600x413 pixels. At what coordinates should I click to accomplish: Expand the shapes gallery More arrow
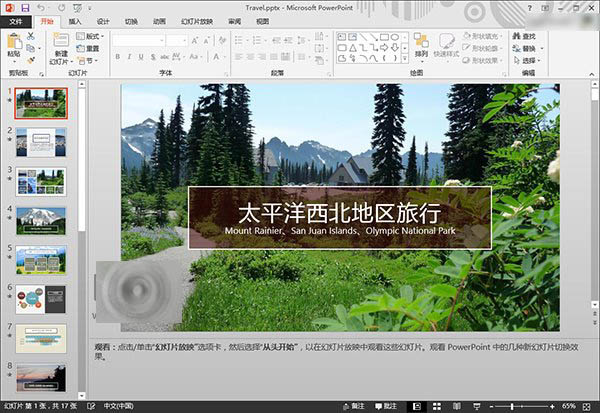[405, 59]
